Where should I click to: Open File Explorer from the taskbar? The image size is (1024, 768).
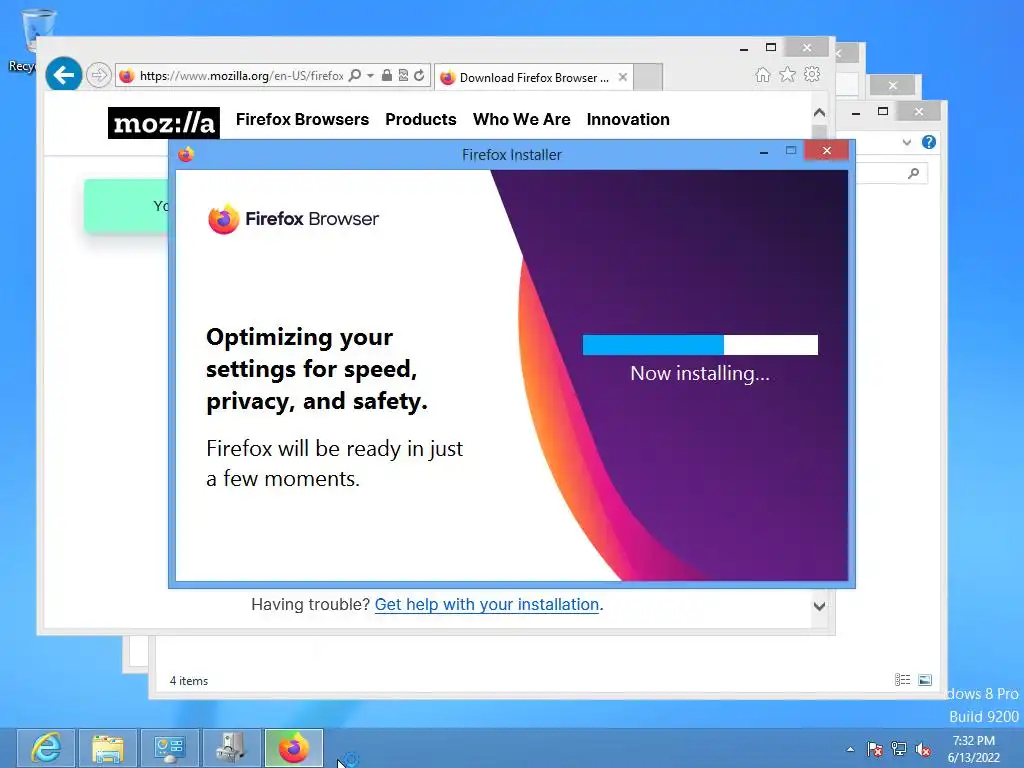[x=108, y=748]
